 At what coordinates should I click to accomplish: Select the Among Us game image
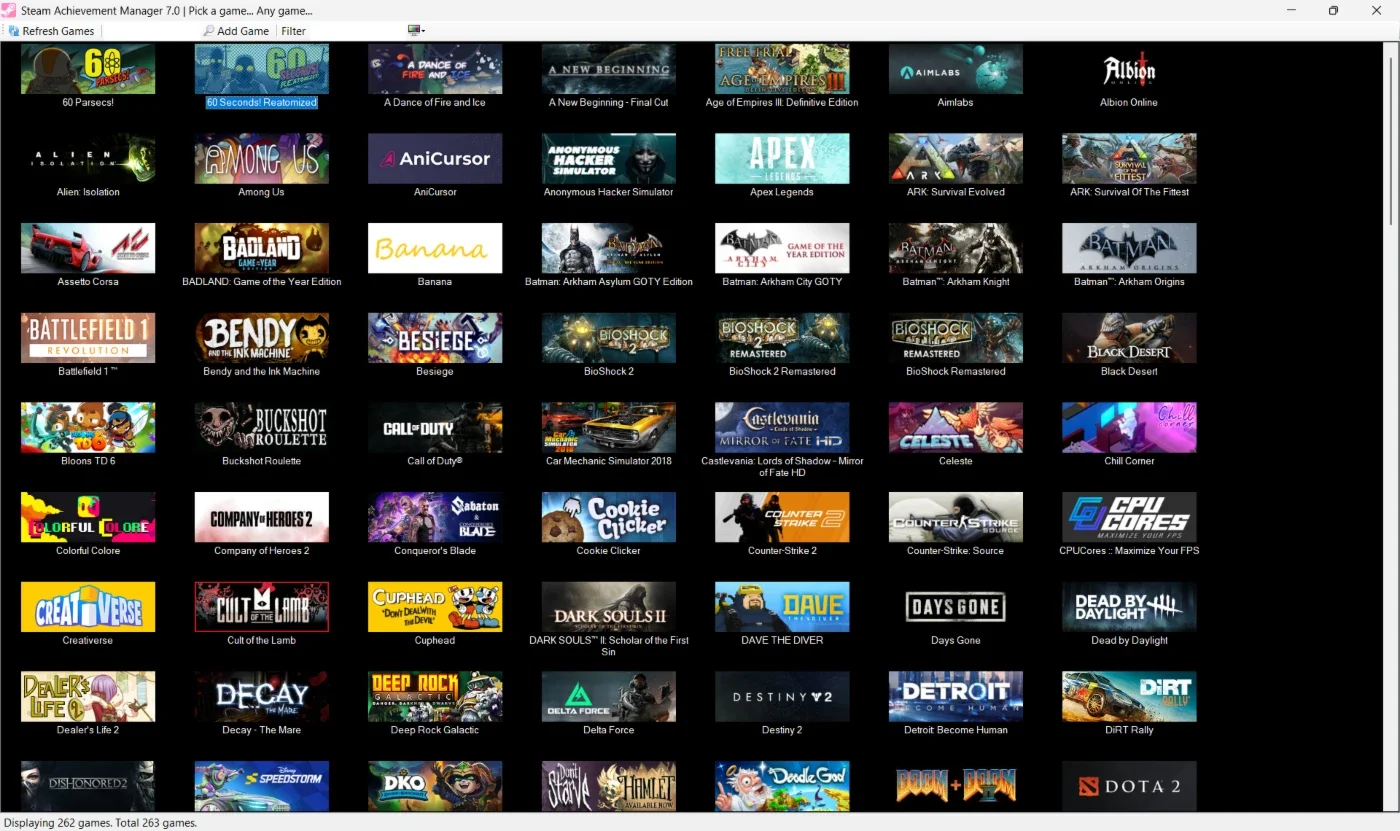click(262, 159)
